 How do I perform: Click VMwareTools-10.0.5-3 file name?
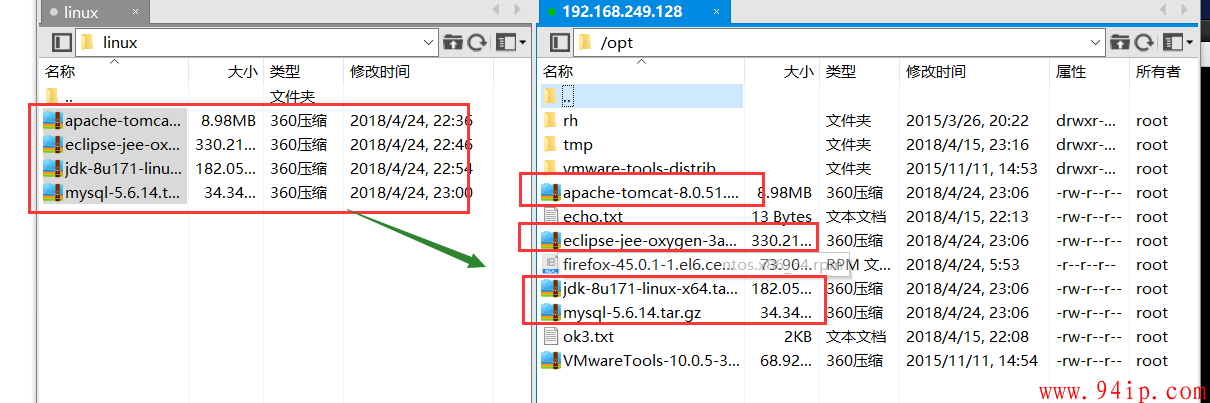tap(651, 360)
